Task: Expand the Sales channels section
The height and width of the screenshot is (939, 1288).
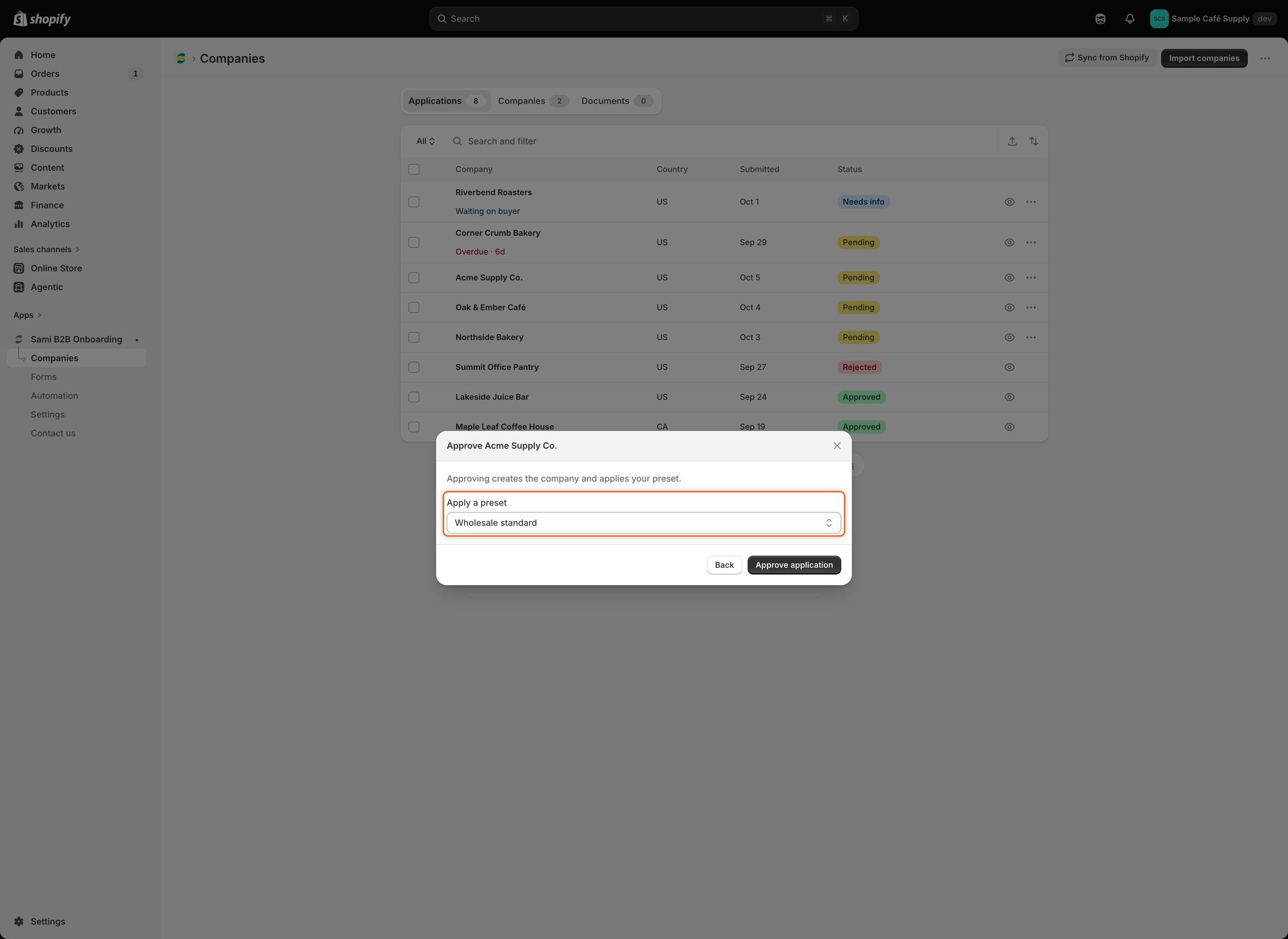Action: tap(47, 250)
